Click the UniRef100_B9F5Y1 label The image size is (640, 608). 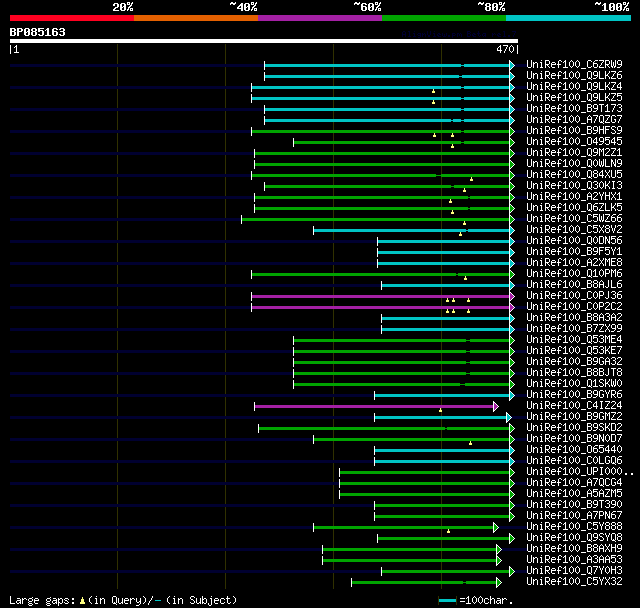[574, 252]
